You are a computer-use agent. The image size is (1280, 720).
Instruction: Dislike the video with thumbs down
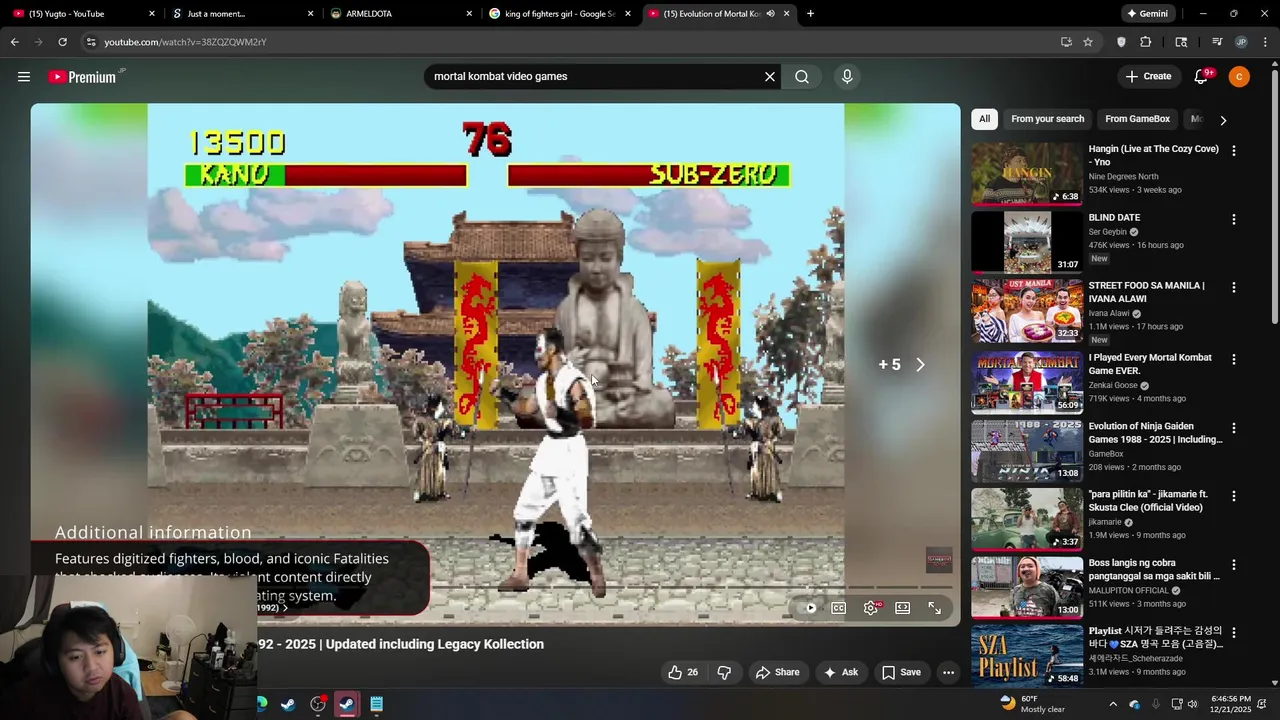tap(724, 672)
